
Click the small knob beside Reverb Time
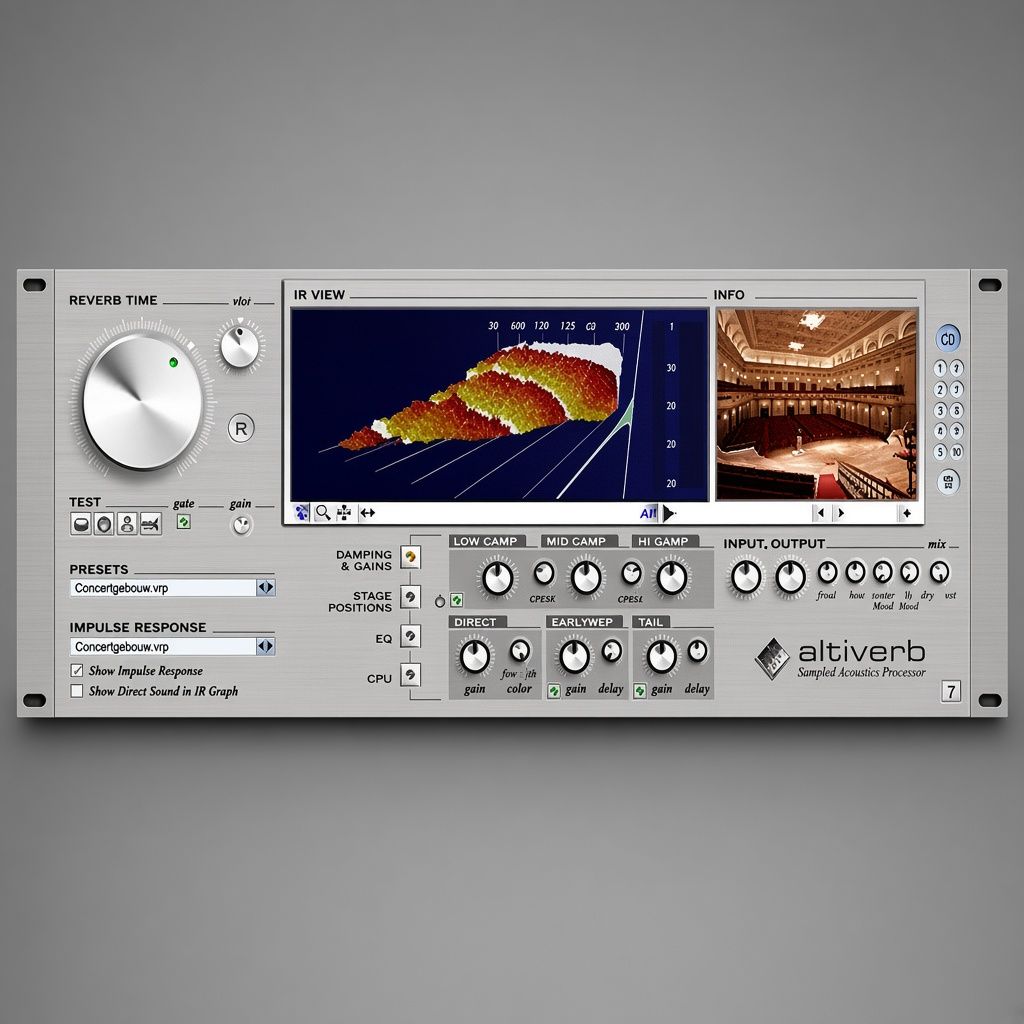pyautogui.click(x=240, y=346)
